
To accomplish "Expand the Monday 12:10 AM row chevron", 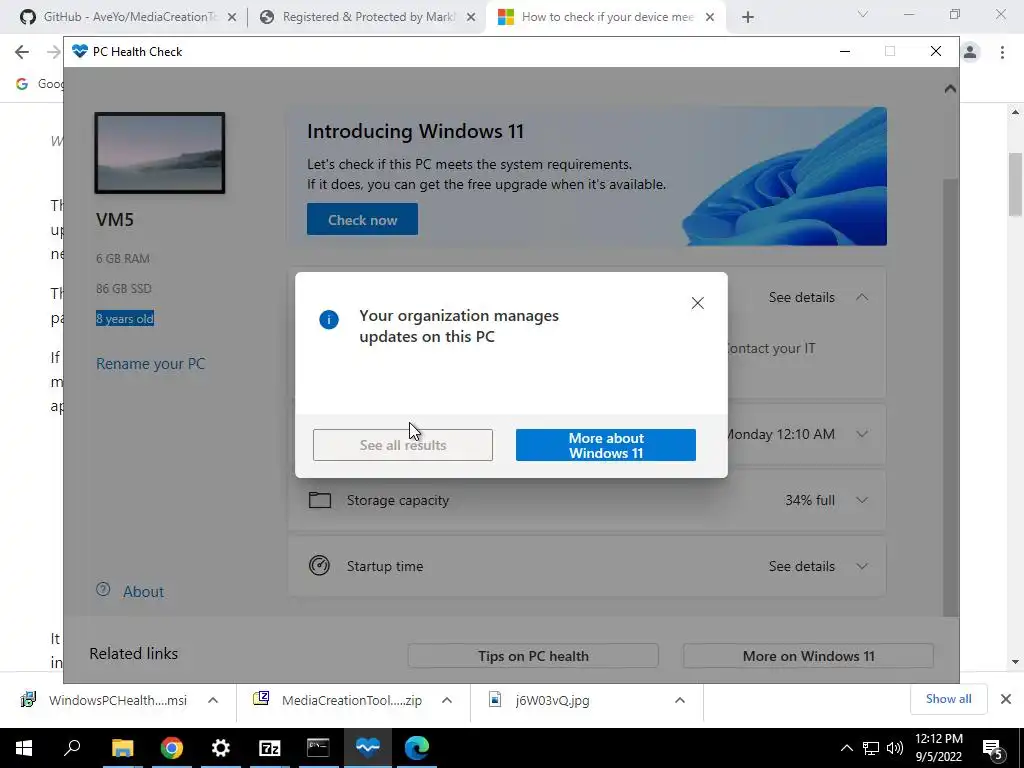I will [x=862, y=434].
